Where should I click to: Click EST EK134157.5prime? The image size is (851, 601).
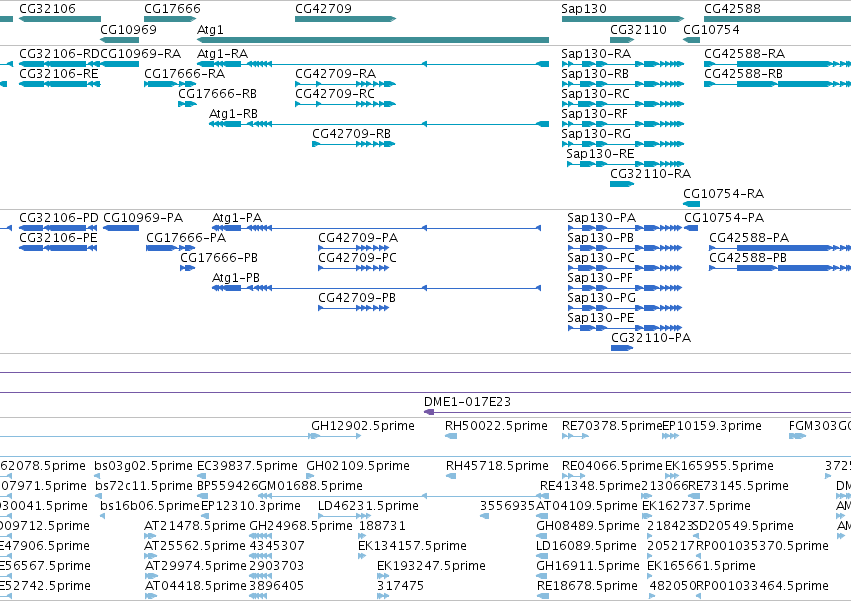coord(364,556)
